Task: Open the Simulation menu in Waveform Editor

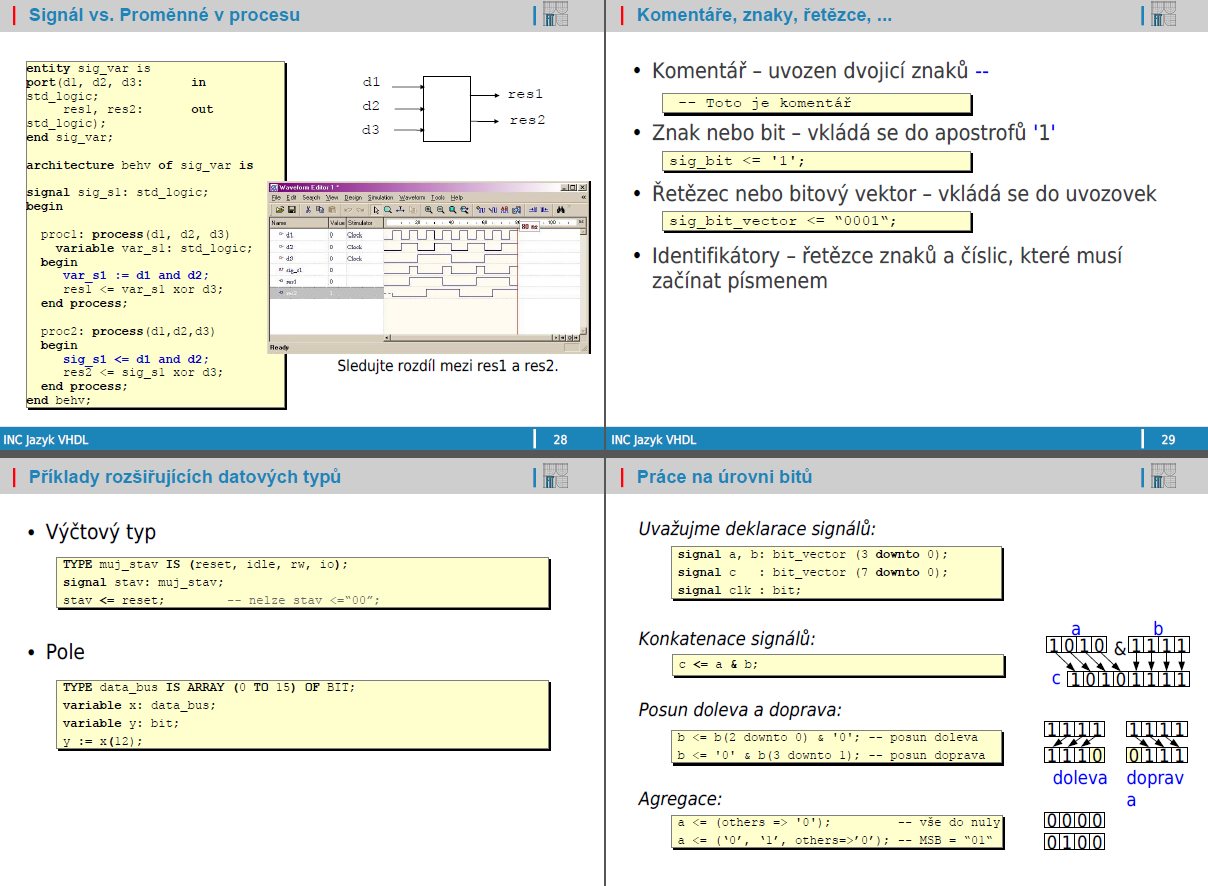Action: coord(381,198)
